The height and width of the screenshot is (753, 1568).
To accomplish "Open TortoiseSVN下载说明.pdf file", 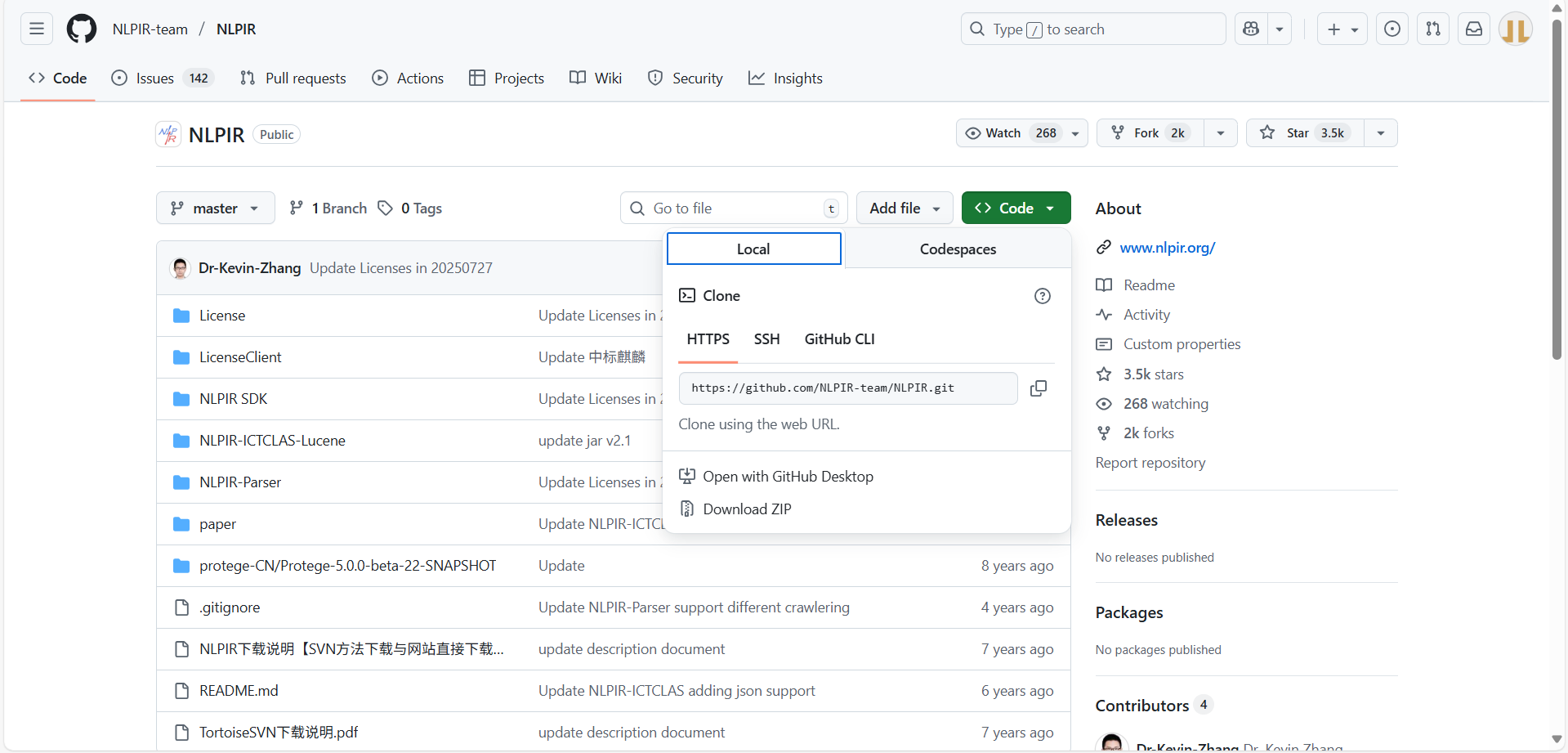I will tap(279, 733).
